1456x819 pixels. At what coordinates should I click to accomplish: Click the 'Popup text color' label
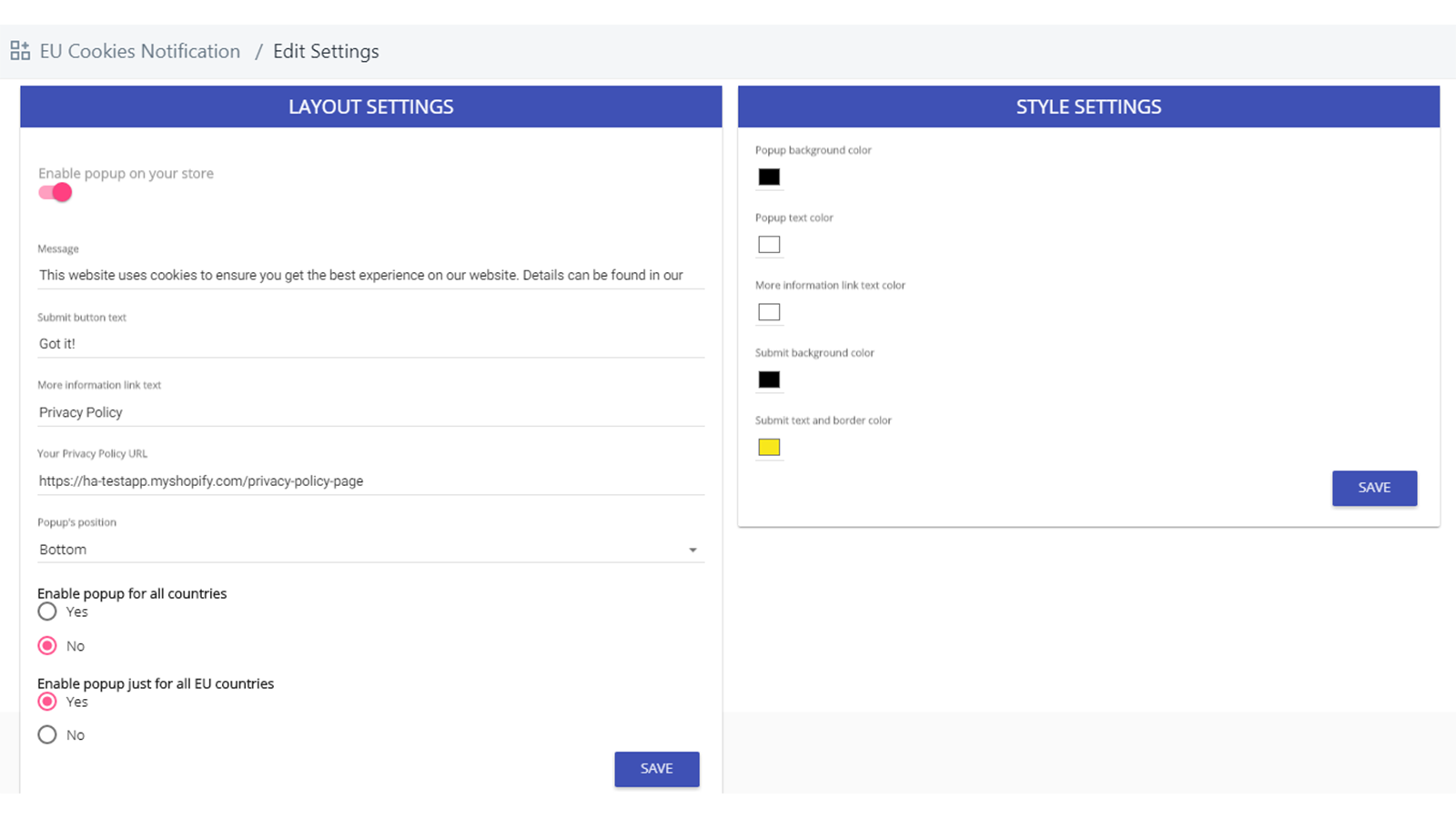[794, 217]
